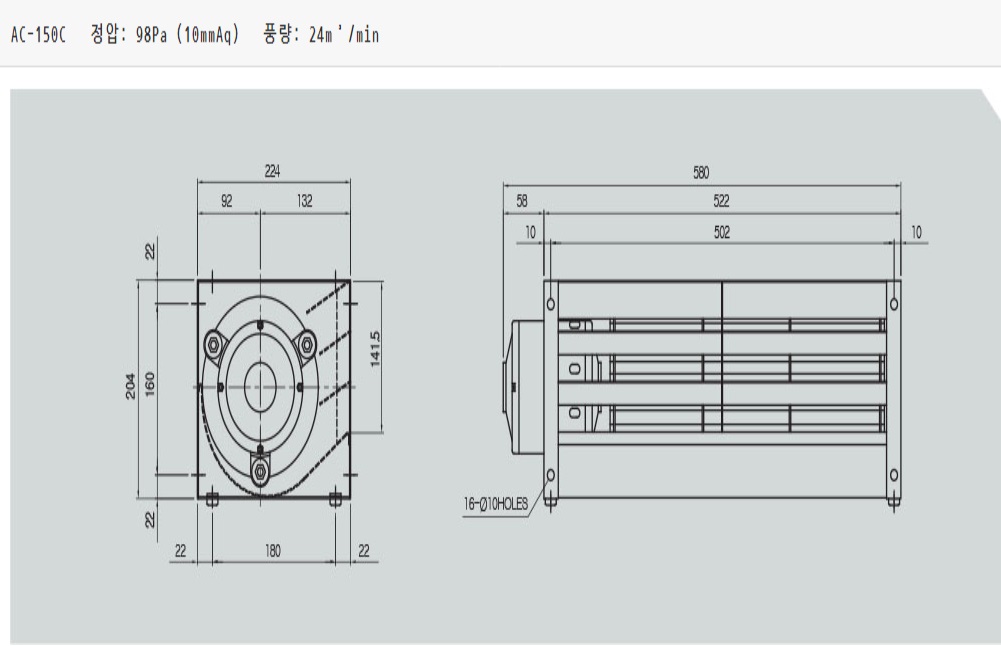Image resolution: width=1001 pixels, height=646 pixels.
Task: Click the 180 mounting spacing dimension
Action: pos(272,550)
